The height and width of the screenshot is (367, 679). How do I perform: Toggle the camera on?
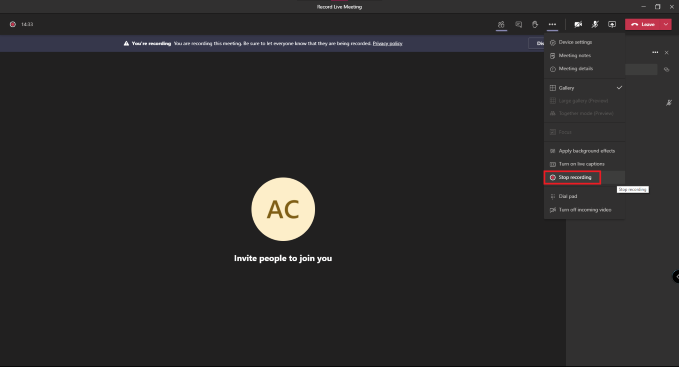point(578,25)
